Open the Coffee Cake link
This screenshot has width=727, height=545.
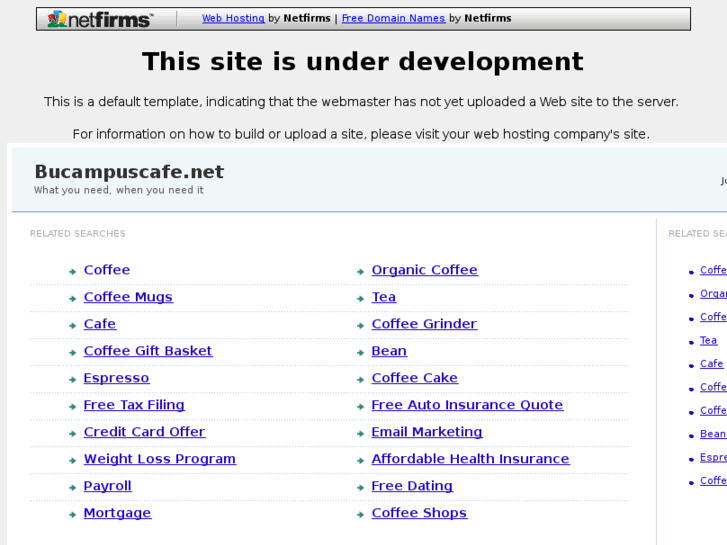[415, 378]
